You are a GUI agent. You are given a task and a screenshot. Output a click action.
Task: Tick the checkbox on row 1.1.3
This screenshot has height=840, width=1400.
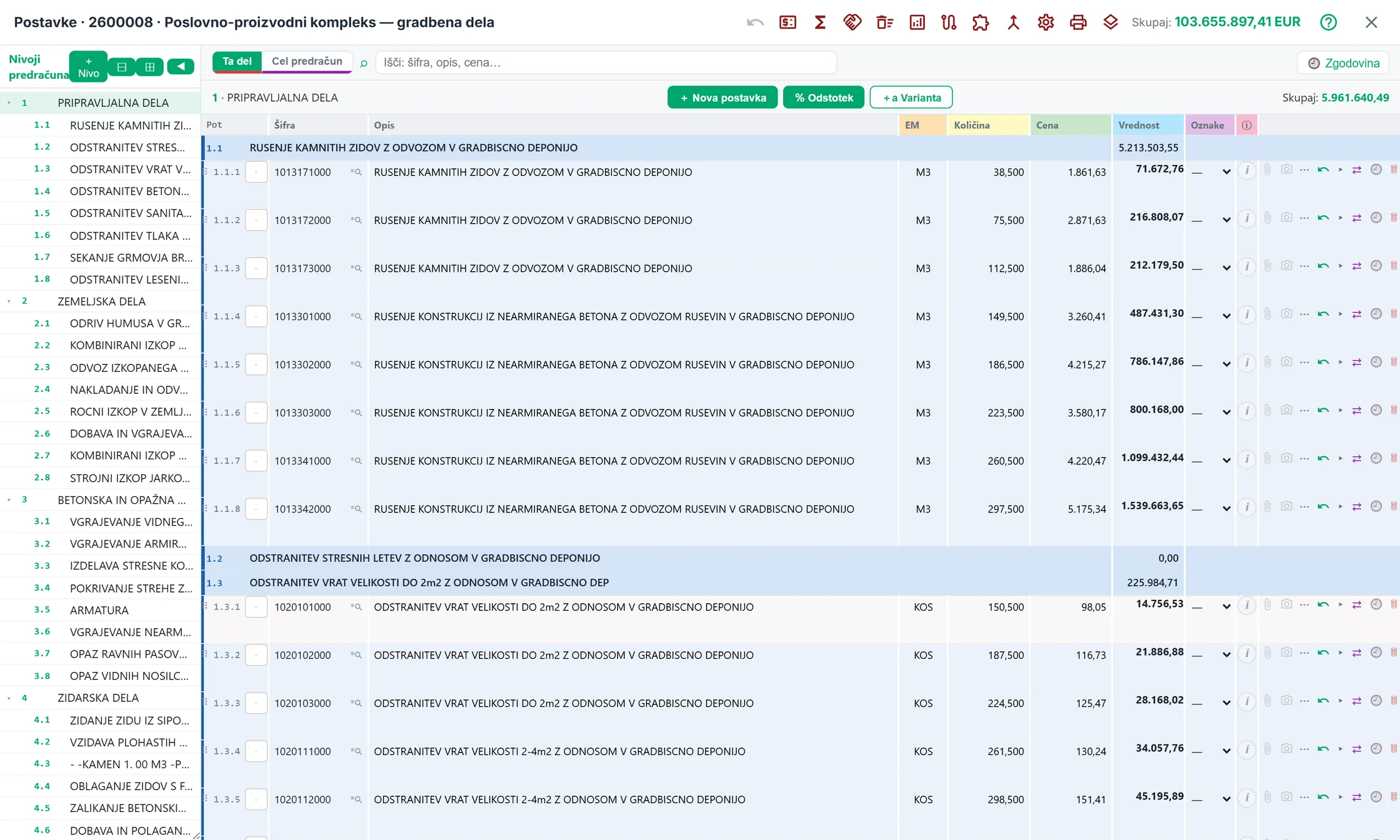256,268
